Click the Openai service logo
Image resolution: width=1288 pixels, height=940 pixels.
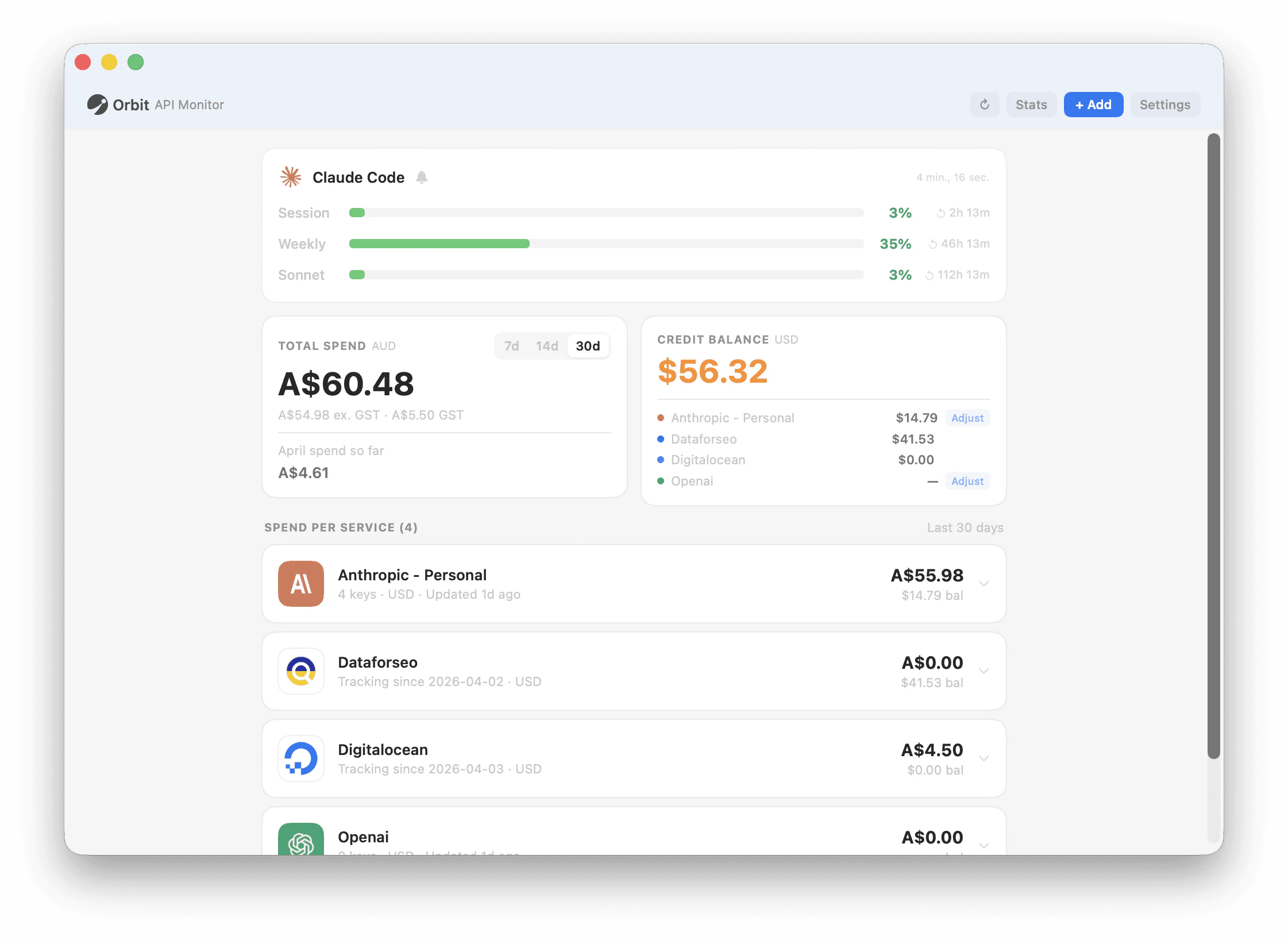[x=300, y=840]
